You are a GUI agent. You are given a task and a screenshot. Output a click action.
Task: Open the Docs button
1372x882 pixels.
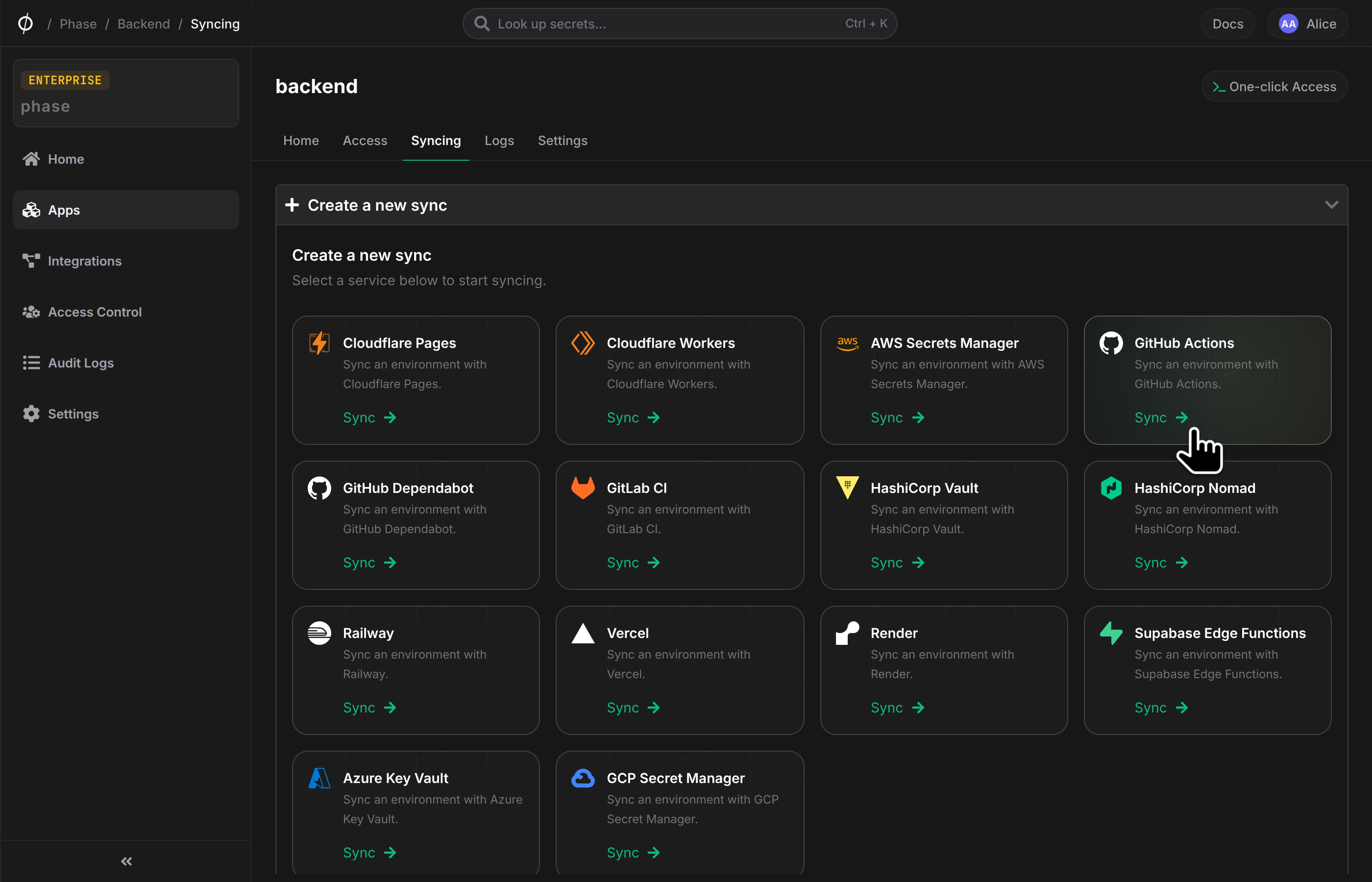tap(1228, 24)
